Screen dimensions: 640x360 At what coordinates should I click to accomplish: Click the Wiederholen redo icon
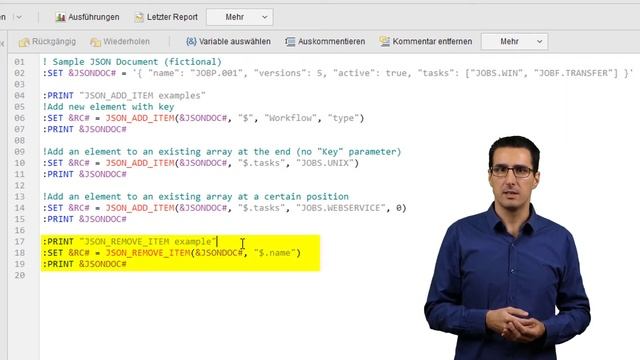[96, 42]
